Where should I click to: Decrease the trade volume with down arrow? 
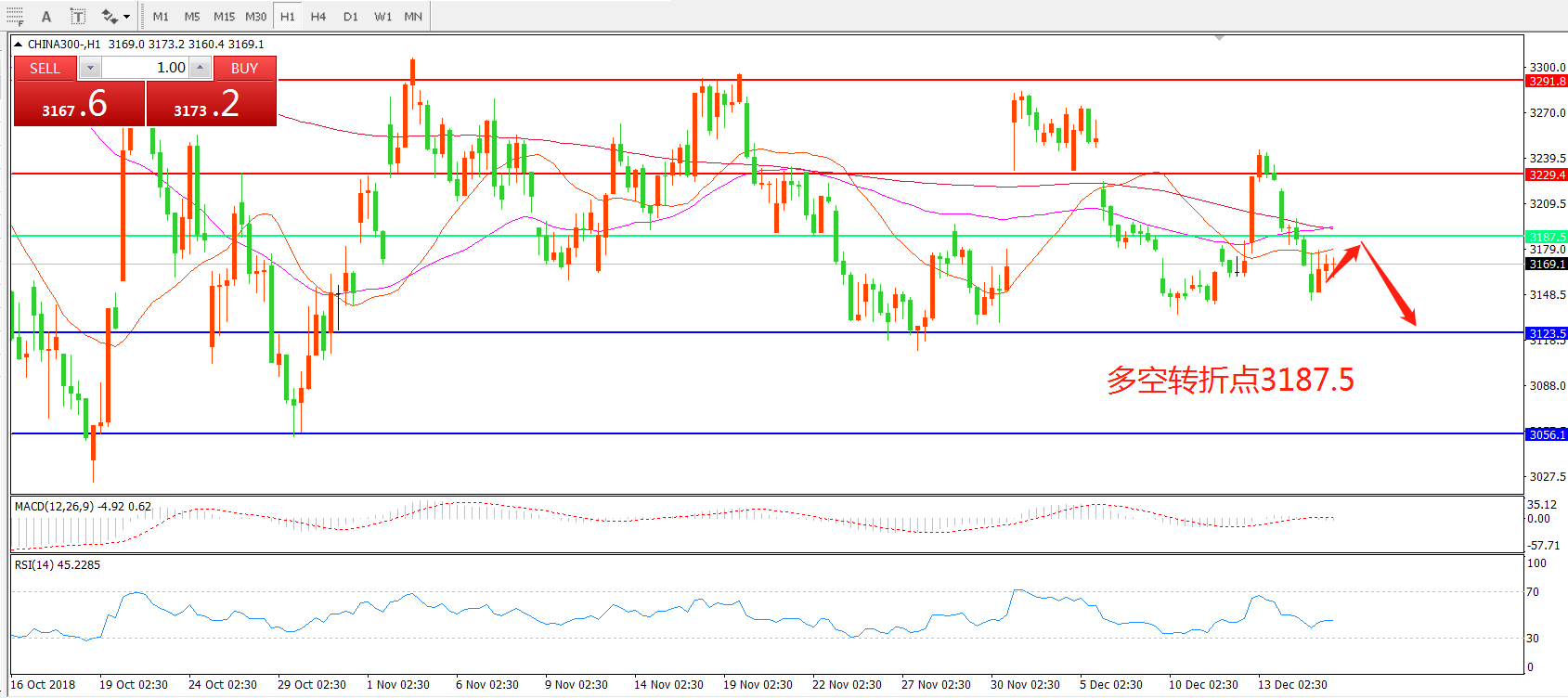click(x=90, y=68)
